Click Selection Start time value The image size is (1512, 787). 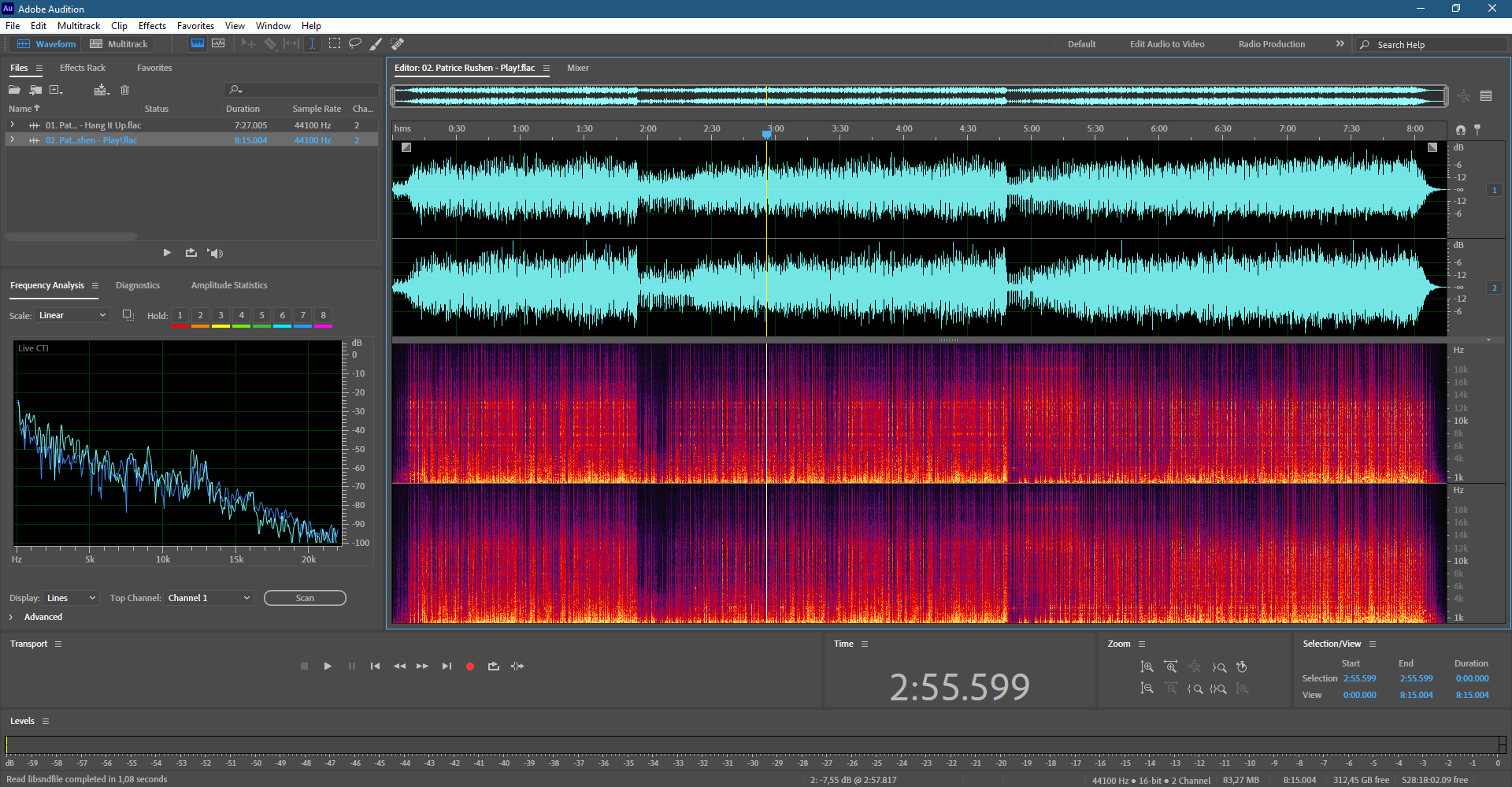pos(1360,678)
